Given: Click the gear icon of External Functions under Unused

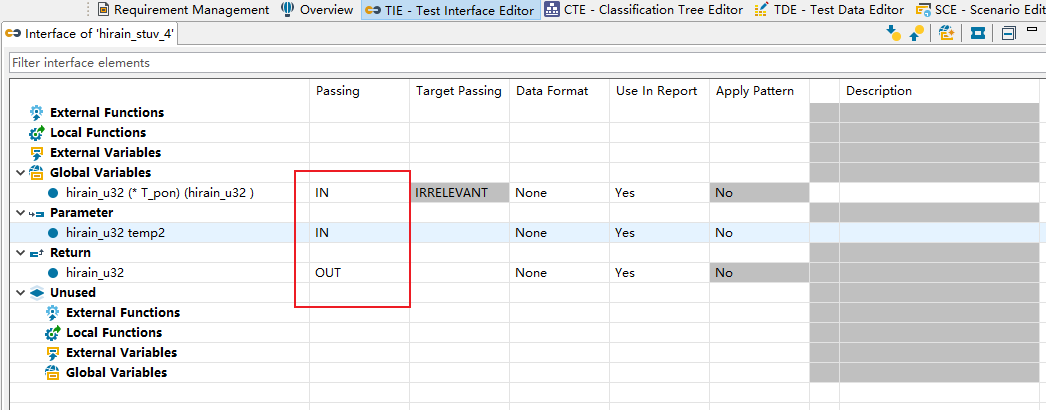Looking at the screenshot, I should point(52,313).
